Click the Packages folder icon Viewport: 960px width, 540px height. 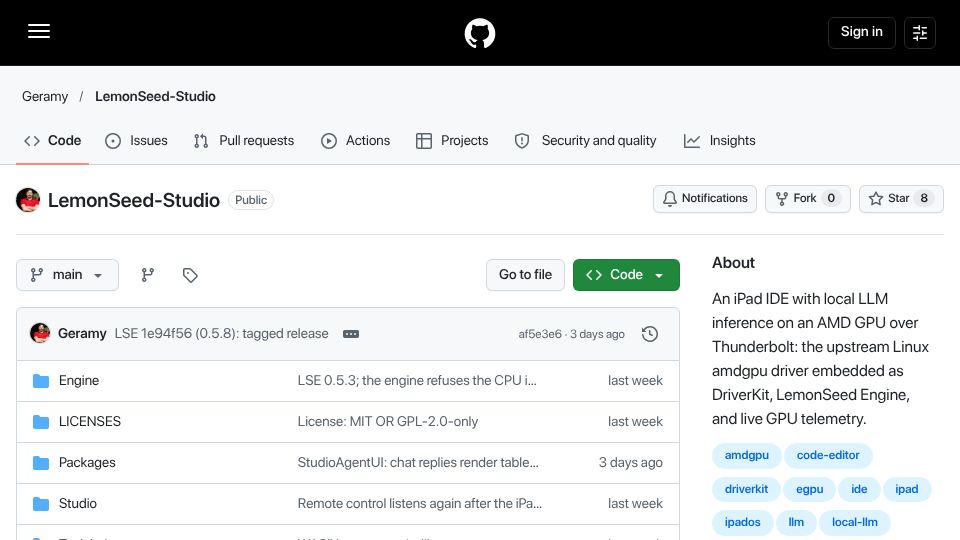pos(41,463)
